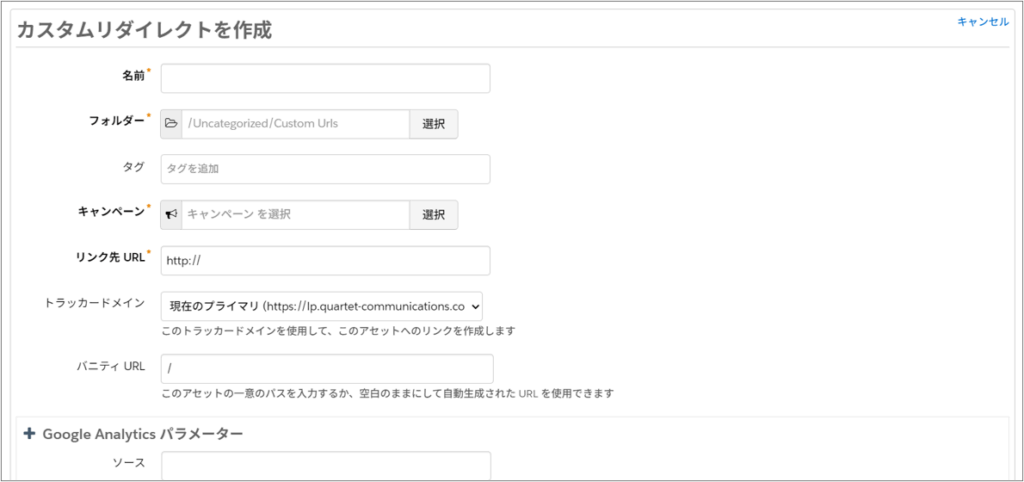Click the ソース input field

click(326, 465)
